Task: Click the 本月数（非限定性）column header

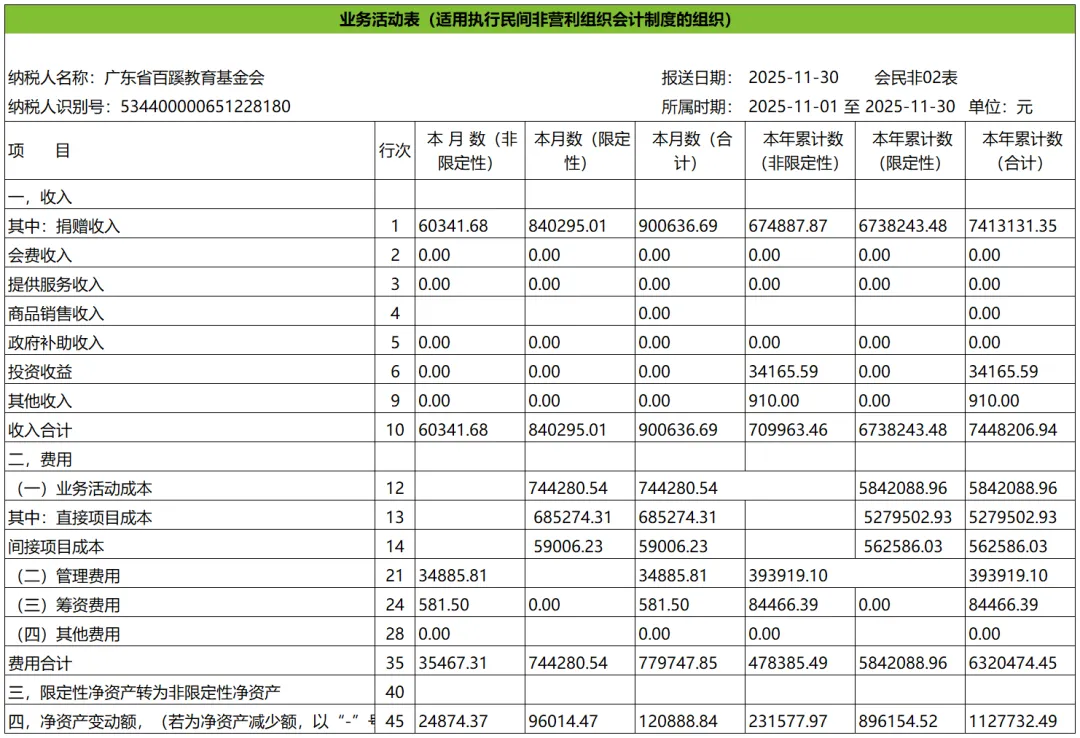Action: [x=470, y=151]
